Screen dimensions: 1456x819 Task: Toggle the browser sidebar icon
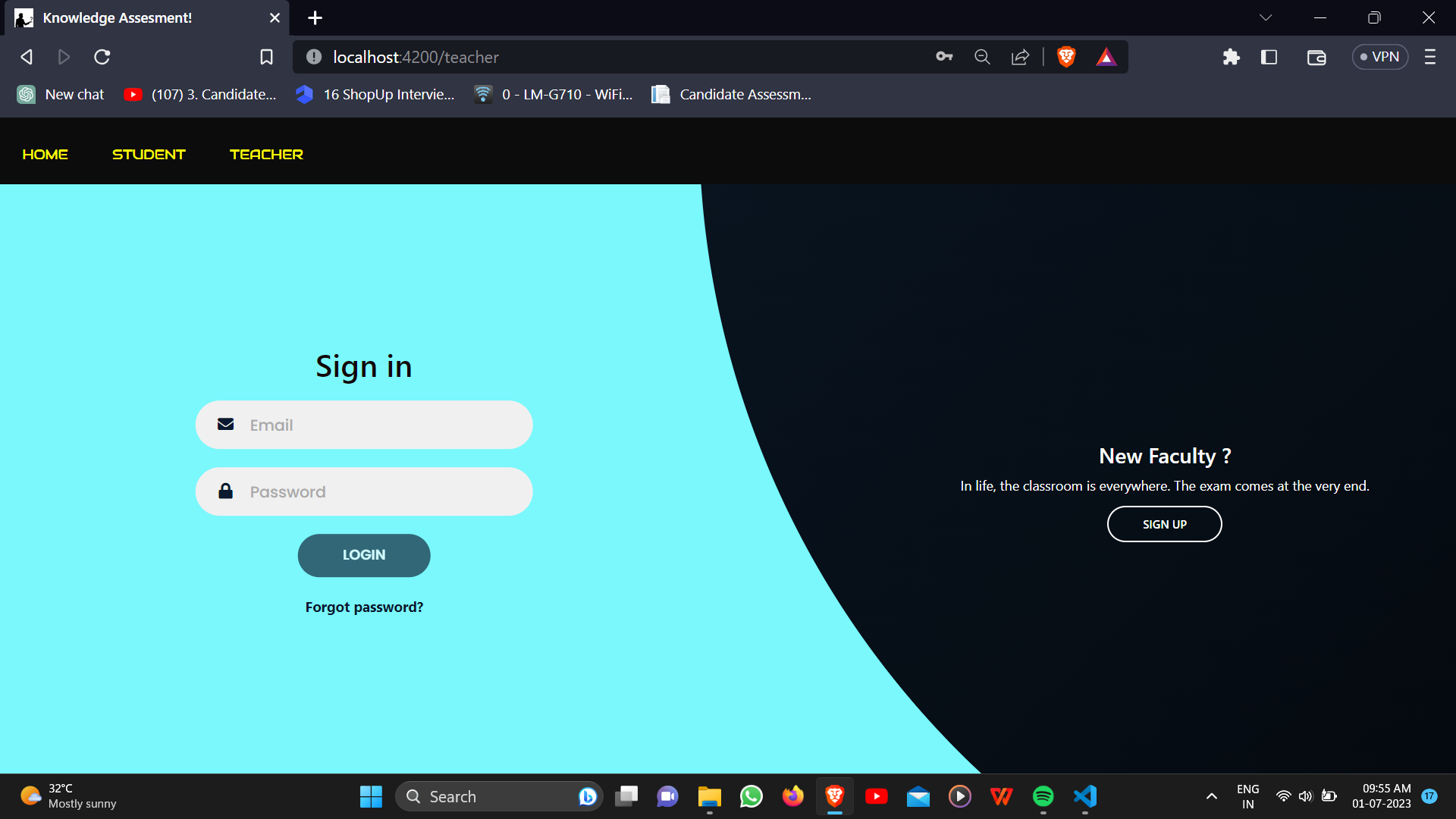[1269, 56]
